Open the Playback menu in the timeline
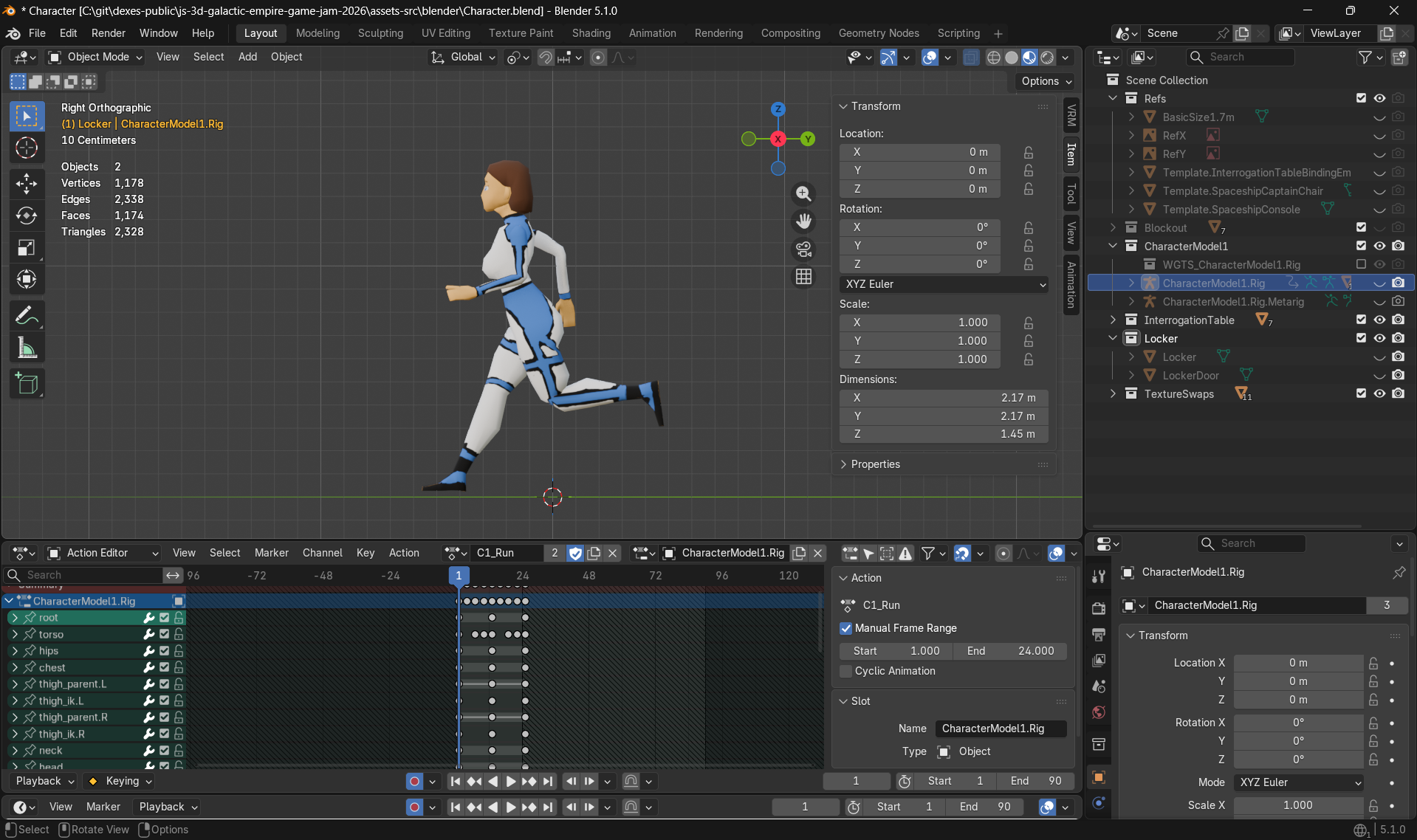The image size is (1417, 840). tap(166, 807)
